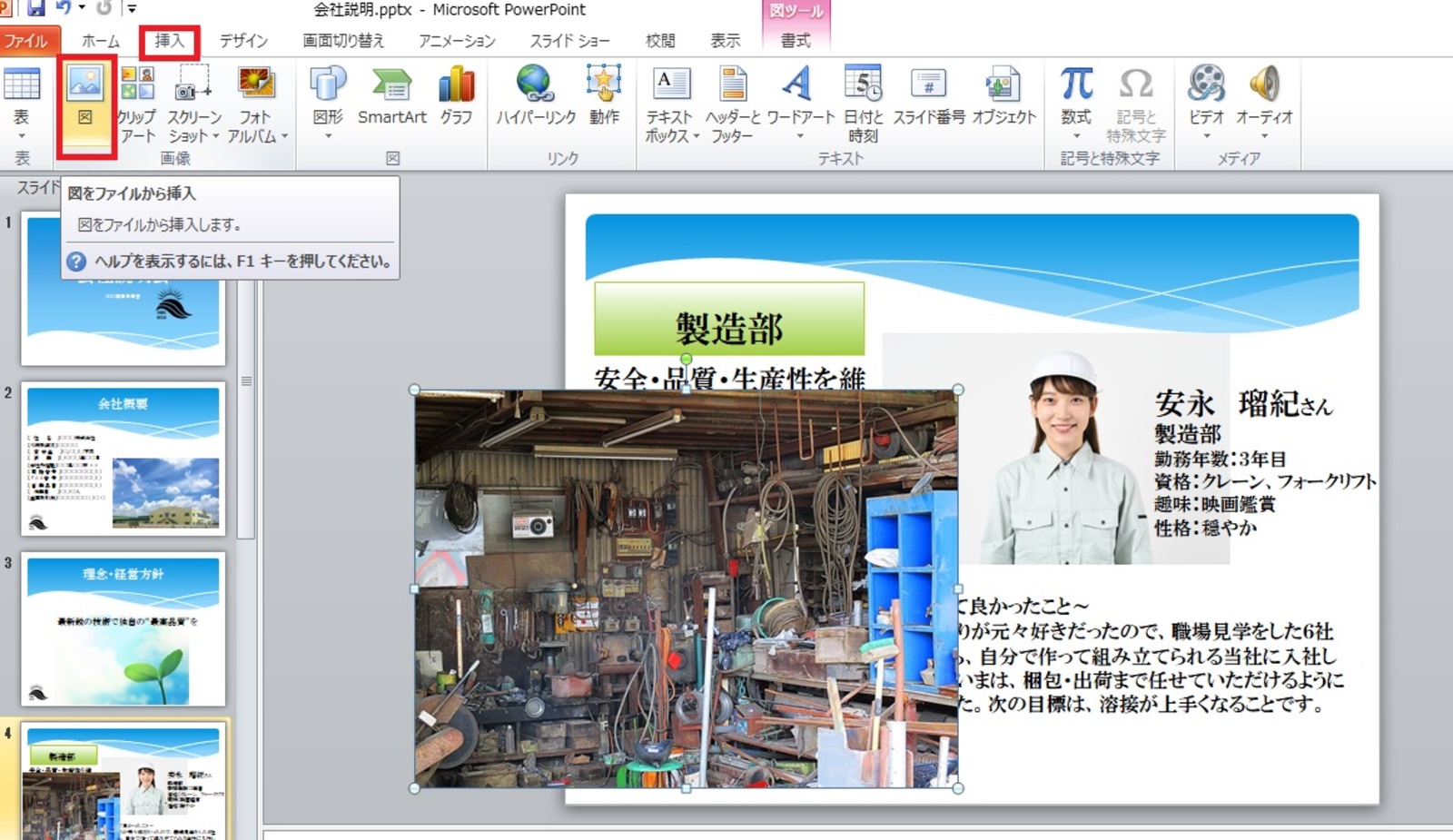
Task: Click the ハイパーリンク (Hyperlink) icon
Action: (535, 96)
